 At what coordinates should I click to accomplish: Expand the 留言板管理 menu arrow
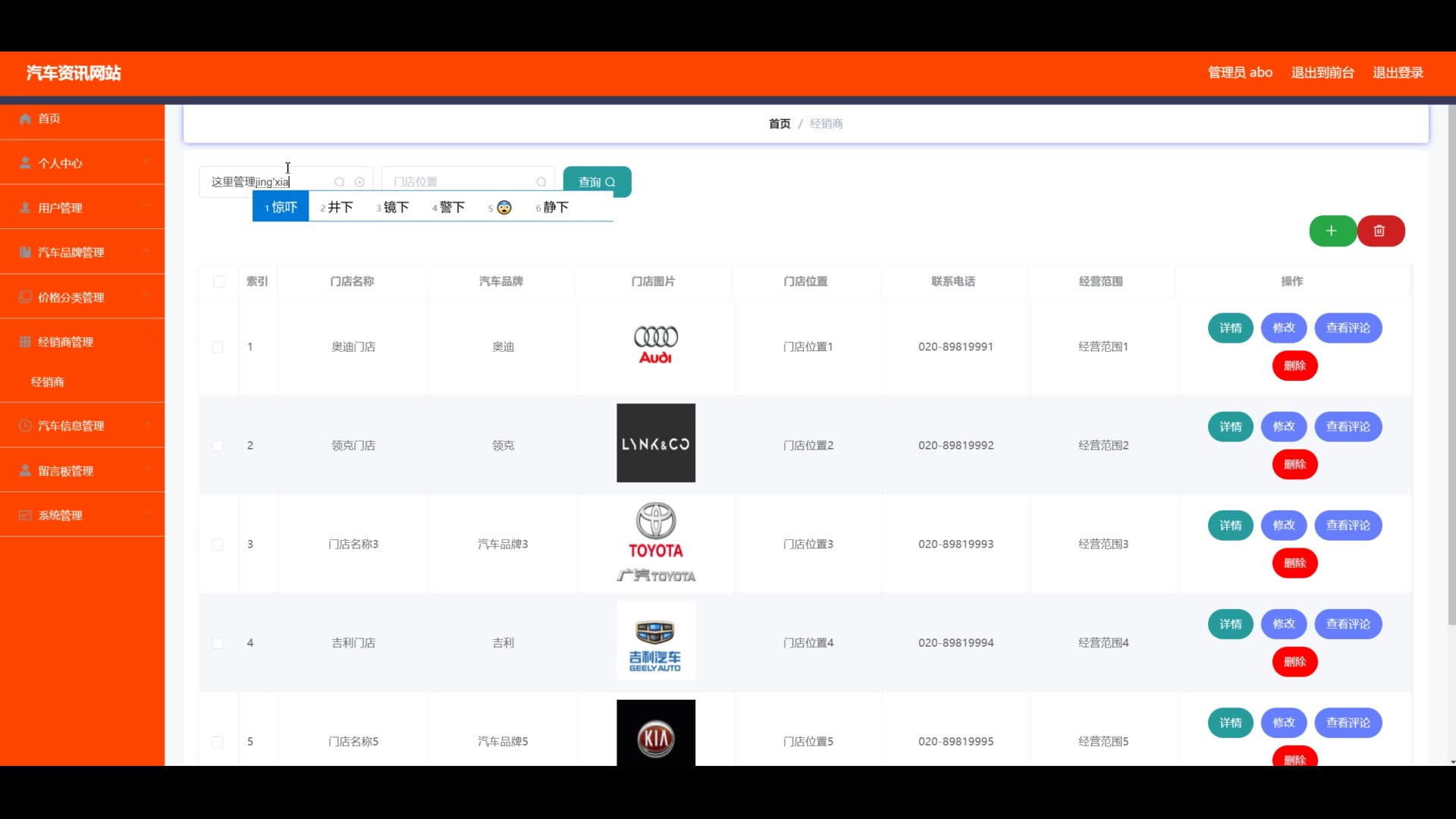pos(146,469)
